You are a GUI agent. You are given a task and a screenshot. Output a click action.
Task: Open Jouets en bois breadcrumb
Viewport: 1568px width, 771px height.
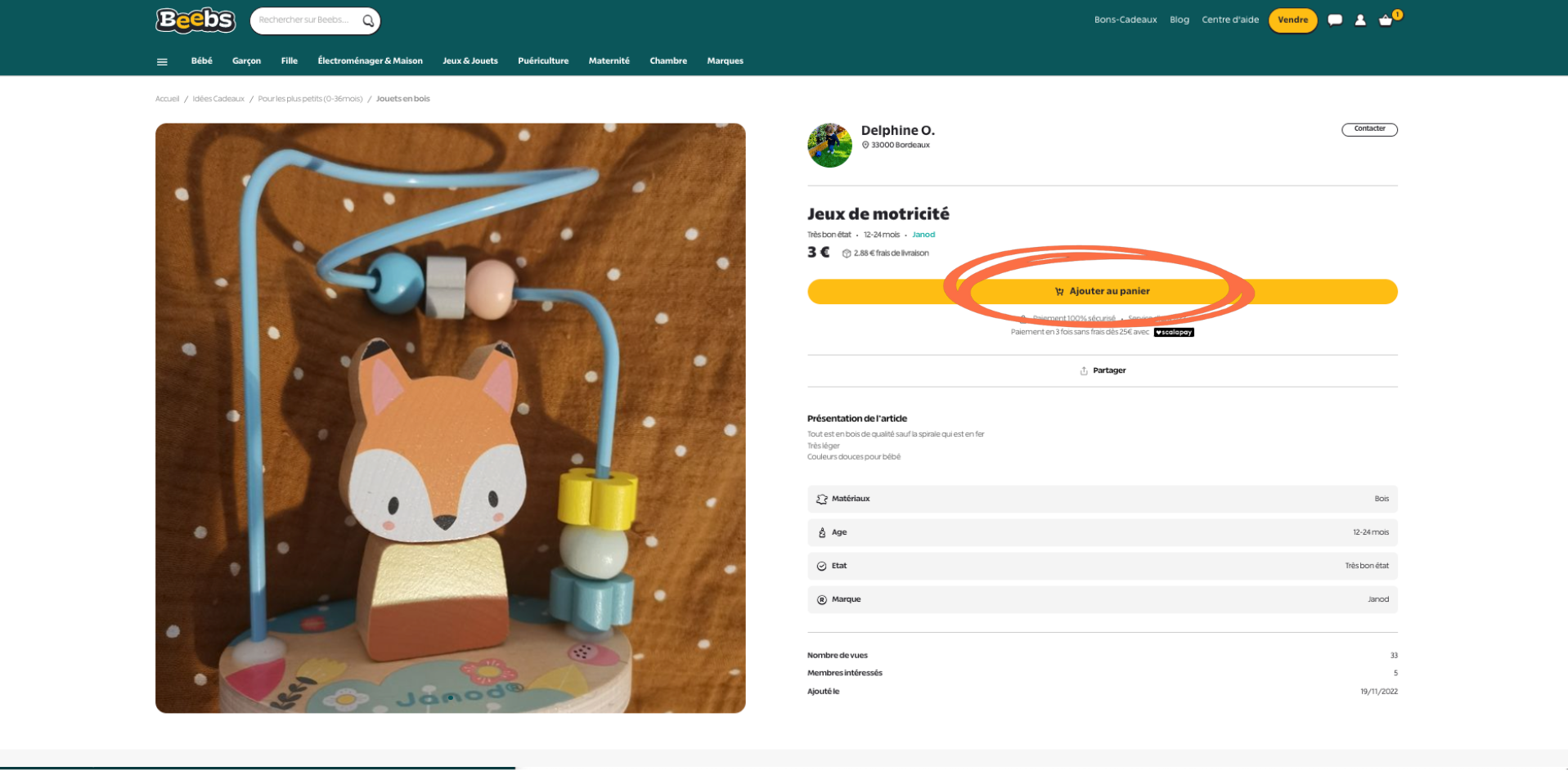[402, 99]
